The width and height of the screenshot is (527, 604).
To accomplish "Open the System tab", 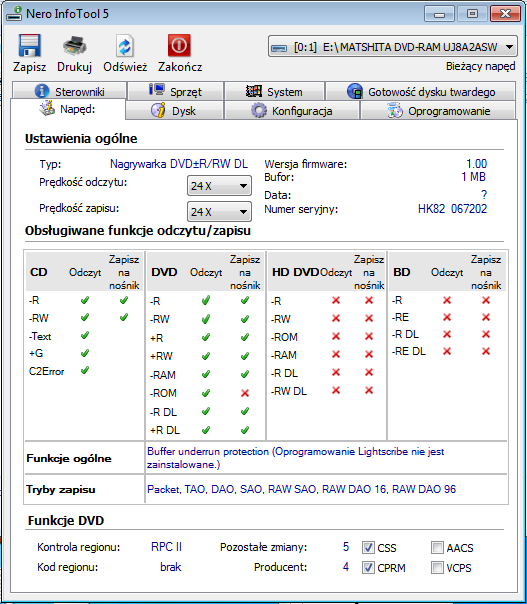I will pos(274,92).
